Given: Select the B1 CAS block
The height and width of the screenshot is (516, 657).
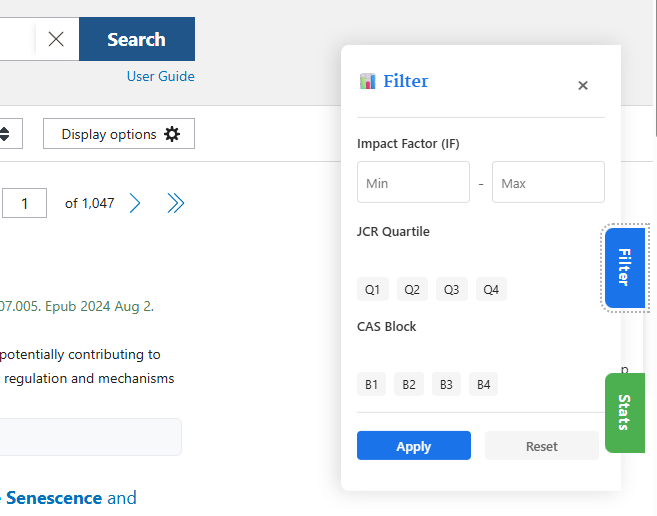Looking at the screenshot, I should pyautogui.click(x=371, y=384).
